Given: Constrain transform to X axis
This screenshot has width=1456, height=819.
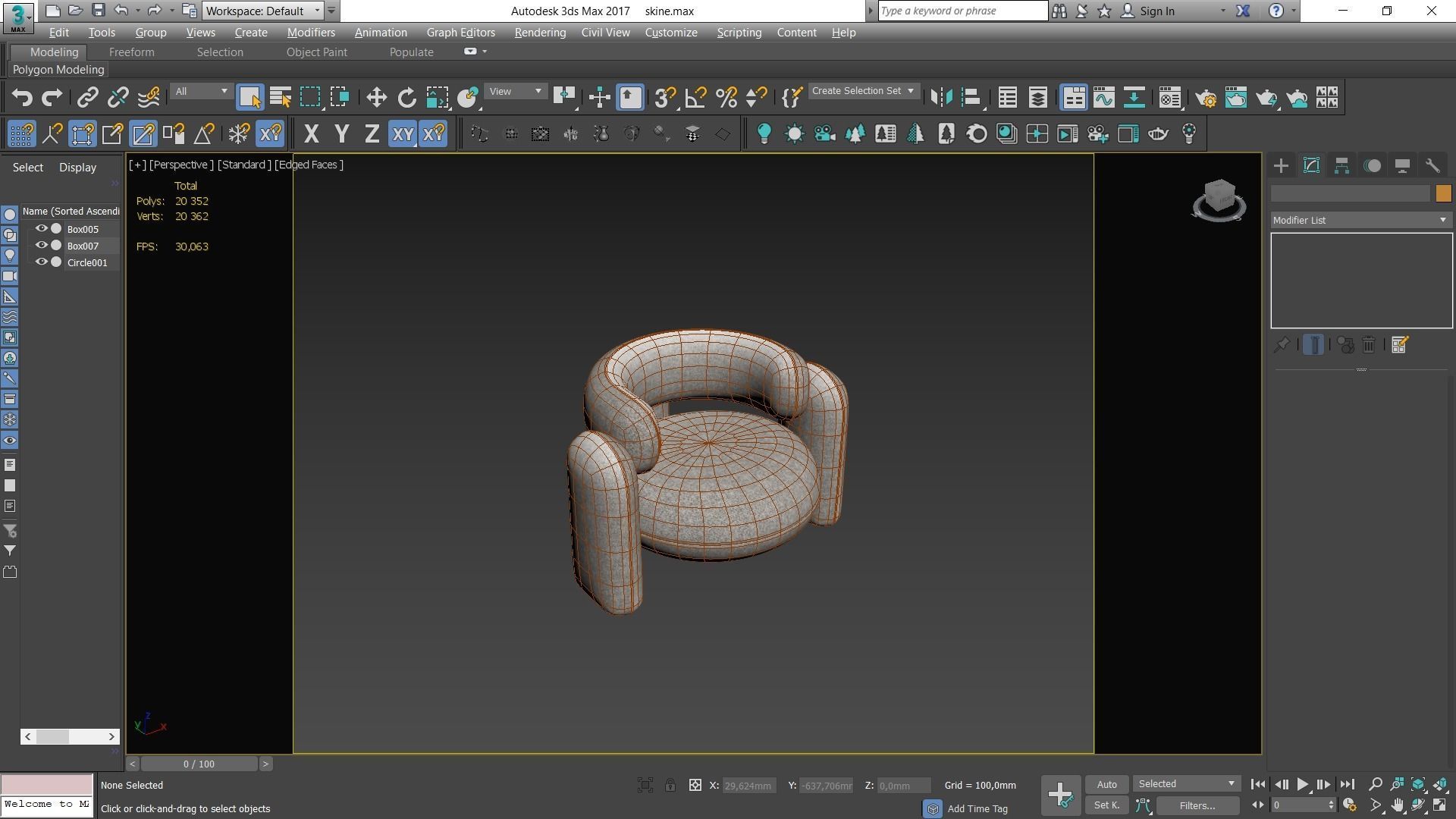Looking at the screenshot, I should 311,134.
